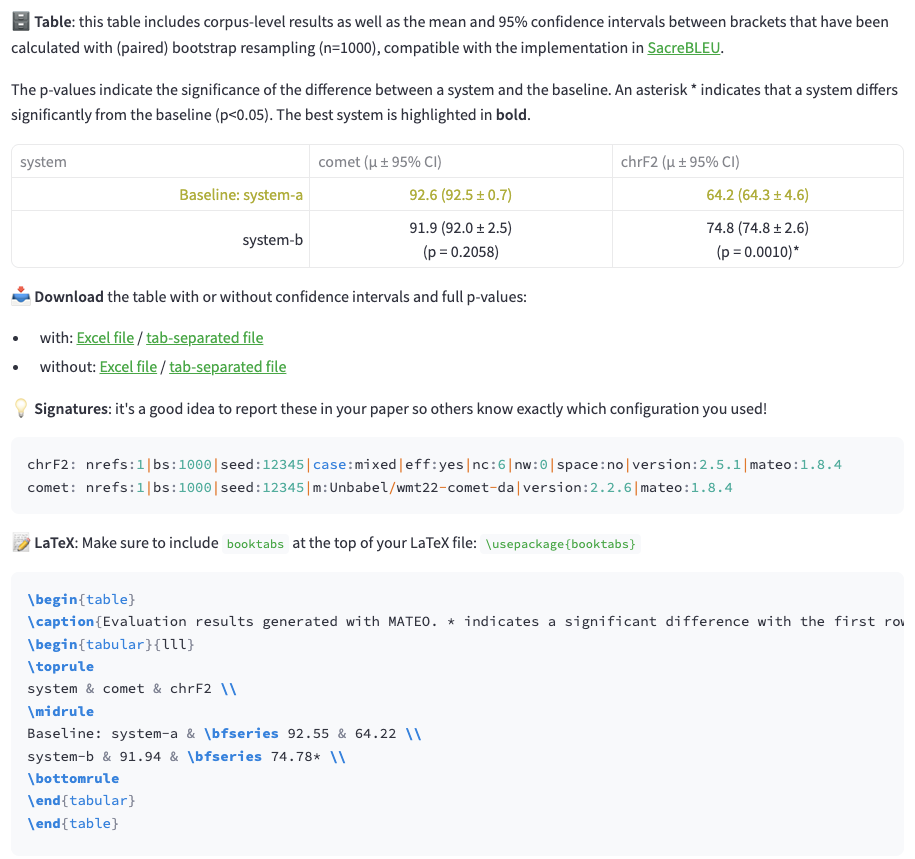915x859 pixels.
Task: Click the '\end{tabular}' LaTeX line
Action: (x=81, y=801)
